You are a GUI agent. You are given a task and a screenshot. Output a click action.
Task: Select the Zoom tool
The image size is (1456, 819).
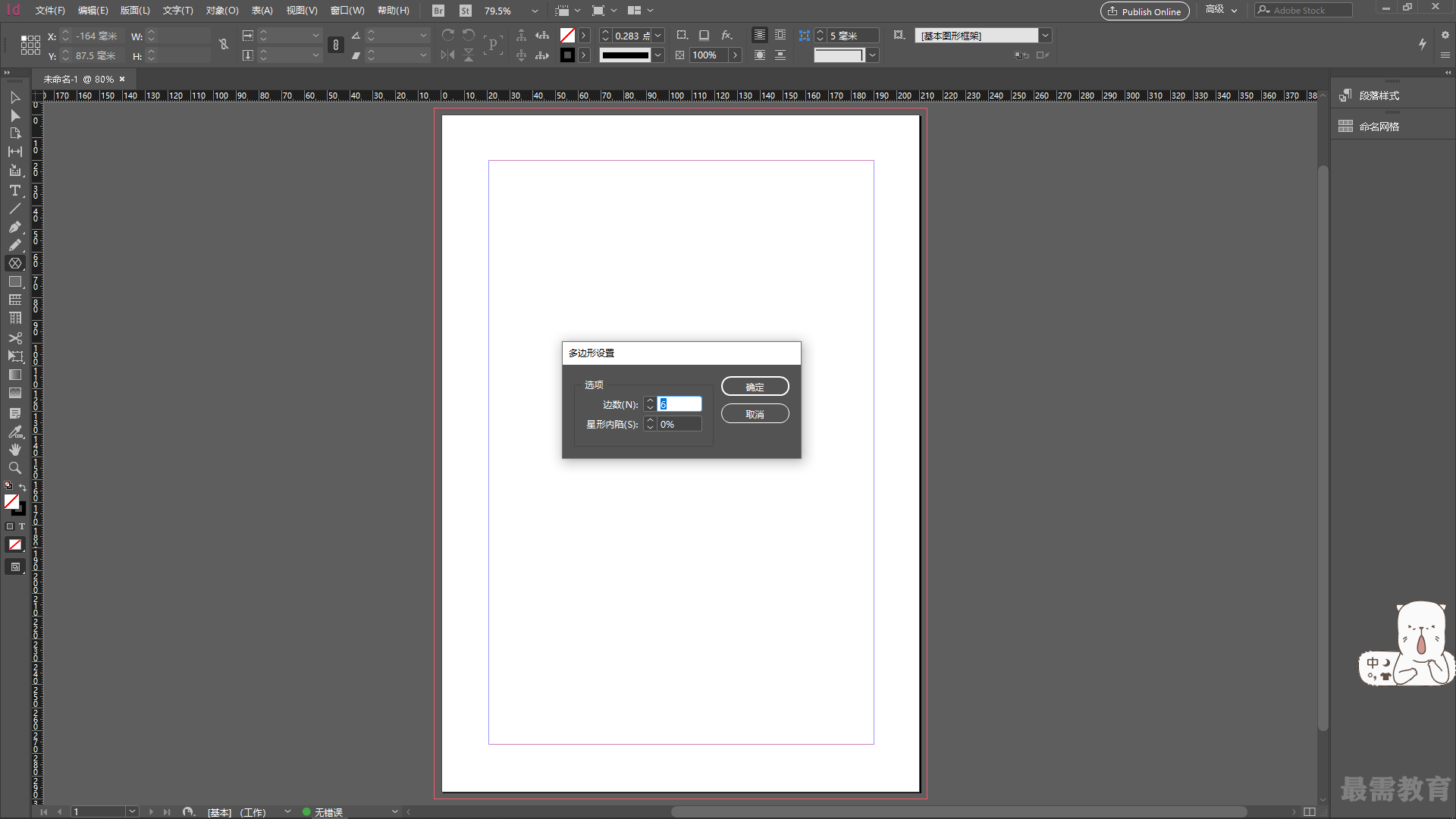[14, 468]
